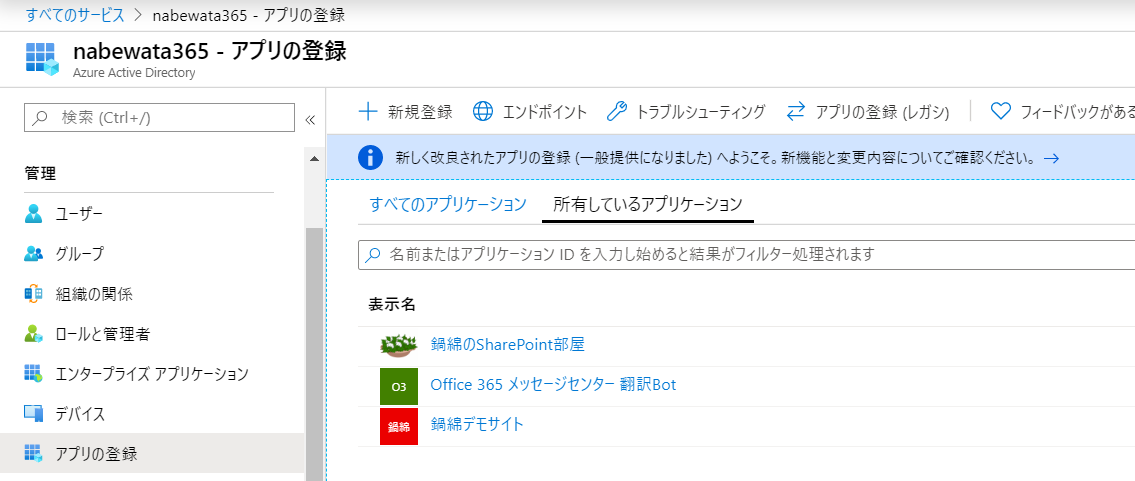The width and height of the screenshot is (1135, 481).
Task: Click the magnifier icon in sidebar search box
Action: click(x=41, y=117)
